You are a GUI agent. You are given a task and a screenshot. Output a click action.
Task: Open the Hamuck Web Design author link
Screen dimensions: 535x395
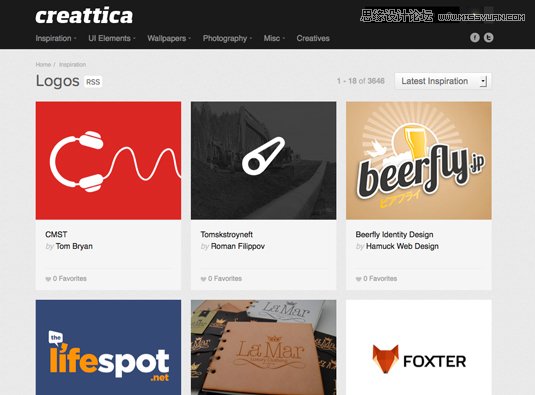tap(402, 246)
